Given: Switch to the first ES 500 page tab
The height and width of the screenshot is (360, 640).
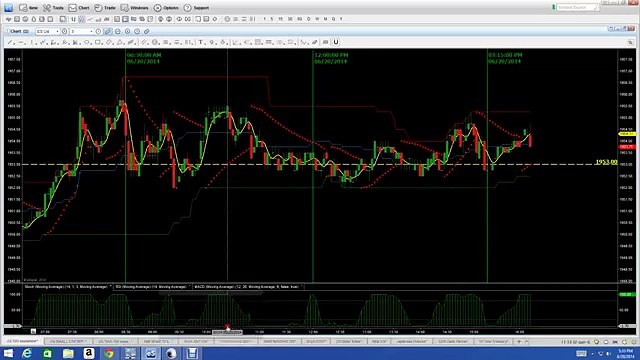Looking at the screenshot, I should [x=22, y=341].
